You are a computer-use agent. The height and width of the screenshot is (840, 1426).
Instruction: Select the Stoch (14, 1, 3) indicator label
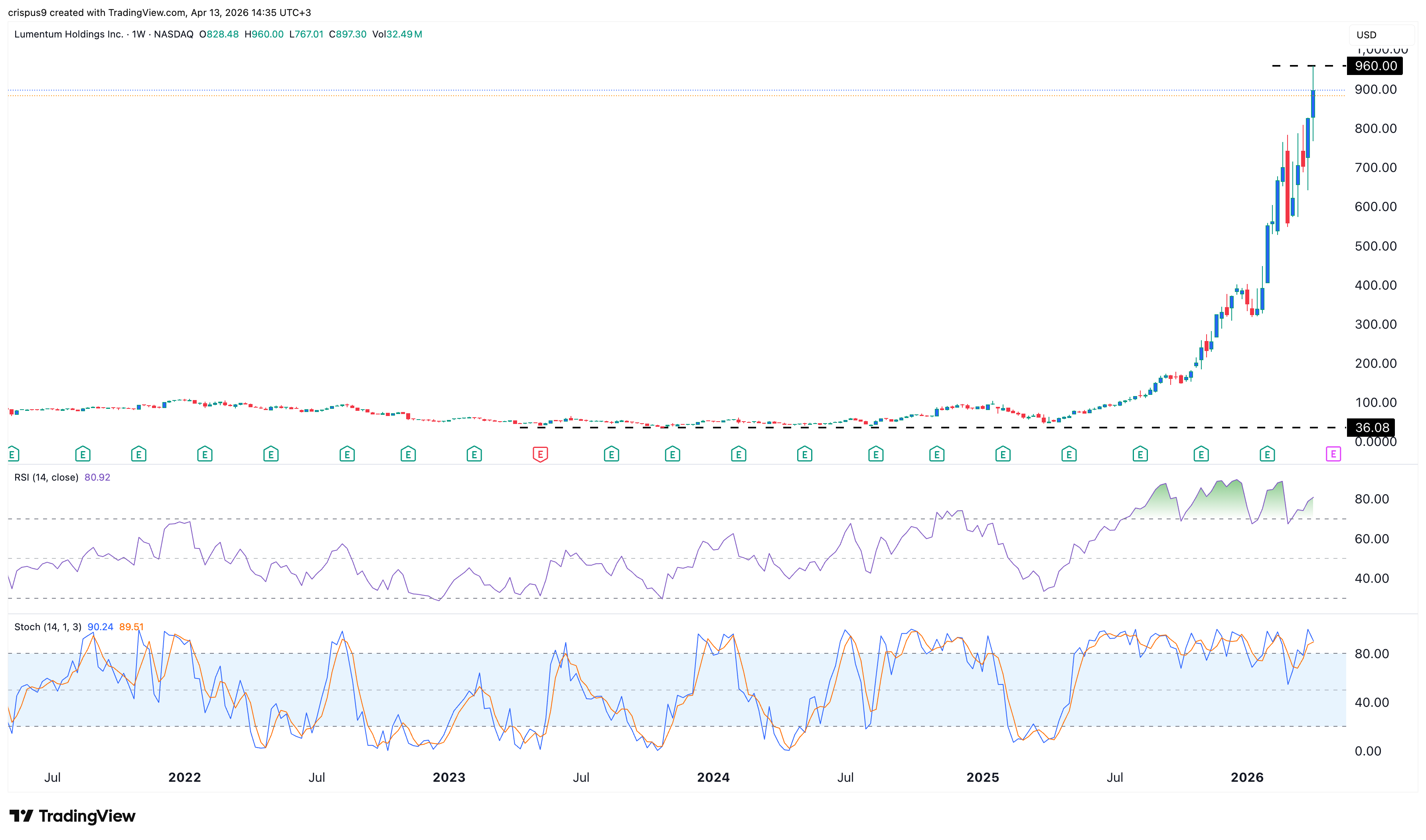(47, 627)
